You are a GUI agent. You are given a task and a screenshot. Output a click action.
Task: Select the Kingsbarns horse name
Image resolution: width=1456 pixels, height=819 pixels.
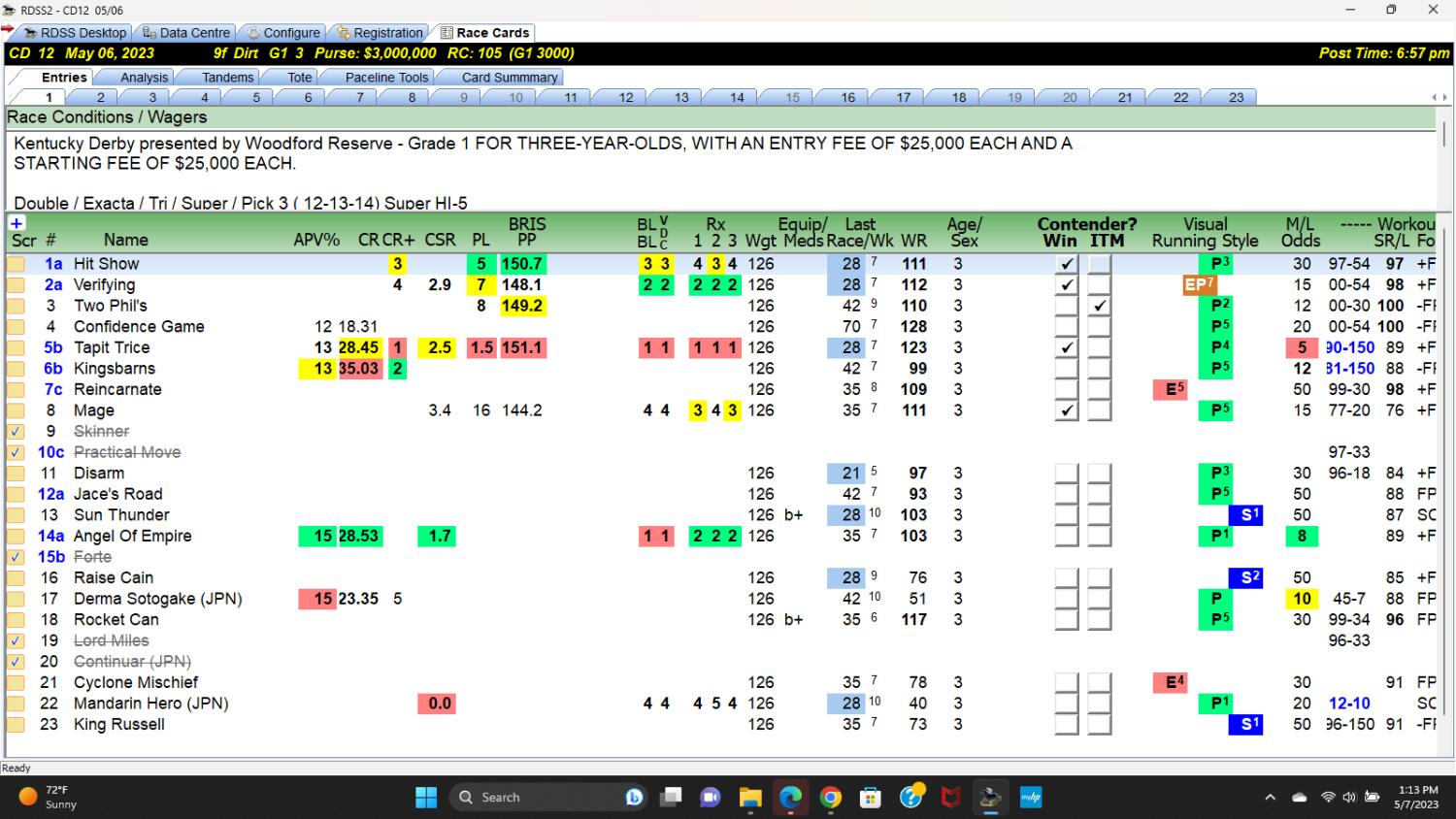pos(115,369)
